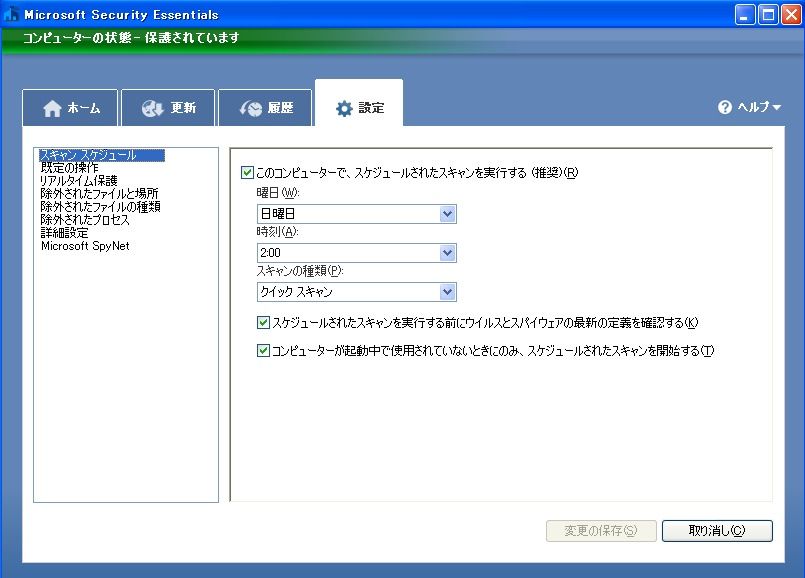Click the house icon on the ホーム tab

tap(52, 108)
